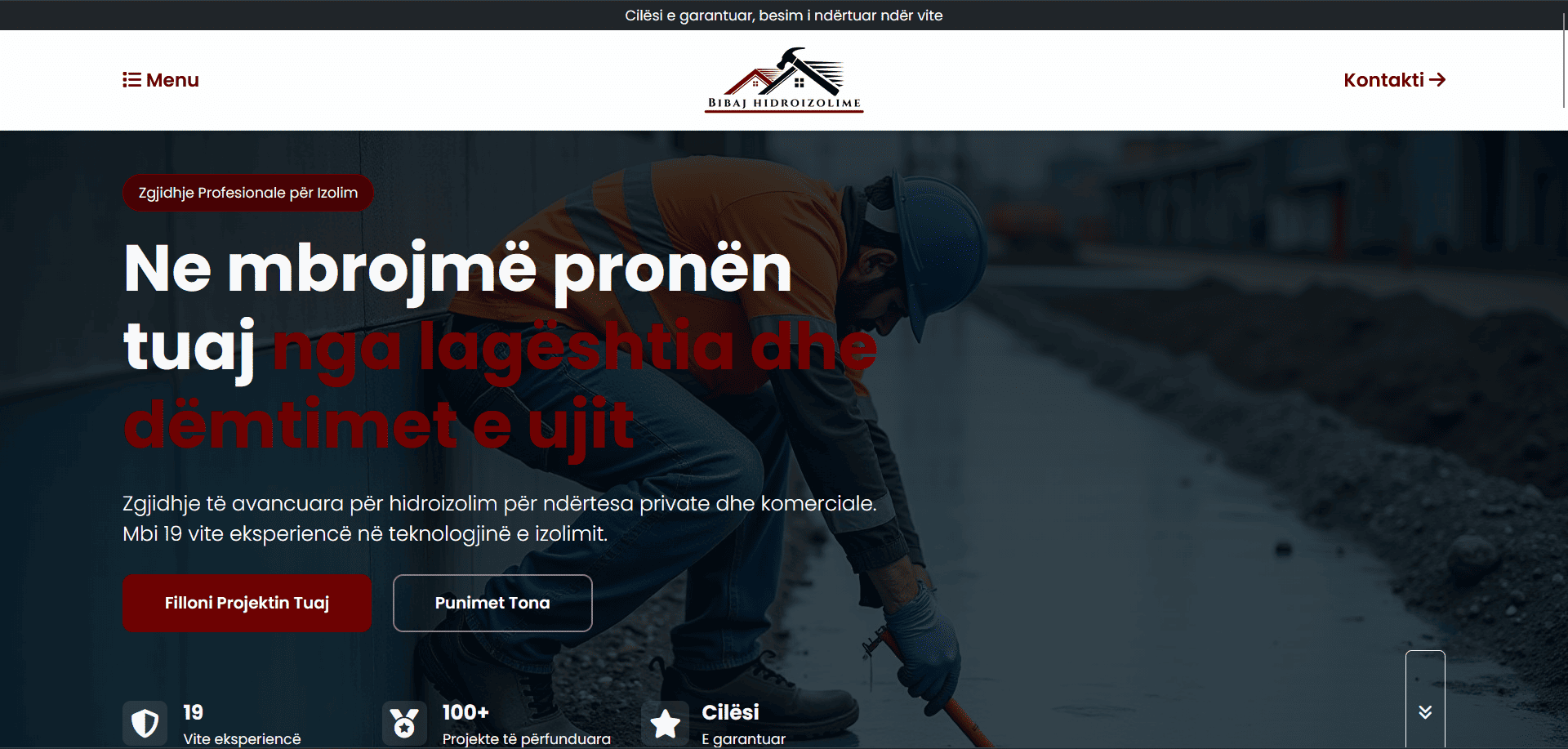This screenshot has height=749, width=1568.
Task: Click the hero description paragraph
Action: [x=500, y=519]
